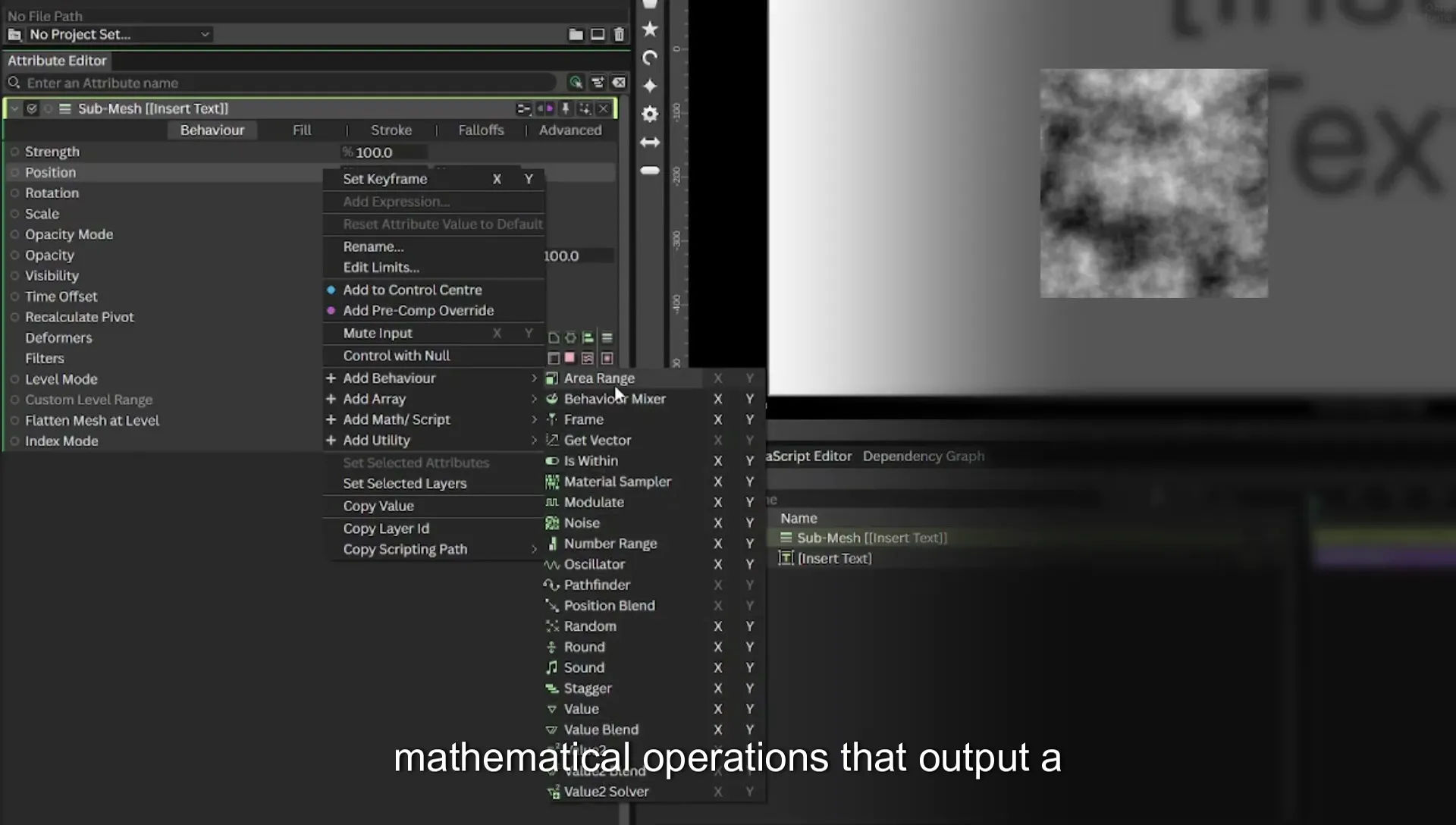
Task: Click the star icon in the vertical toolbar
Action: (x=650, y=30)
